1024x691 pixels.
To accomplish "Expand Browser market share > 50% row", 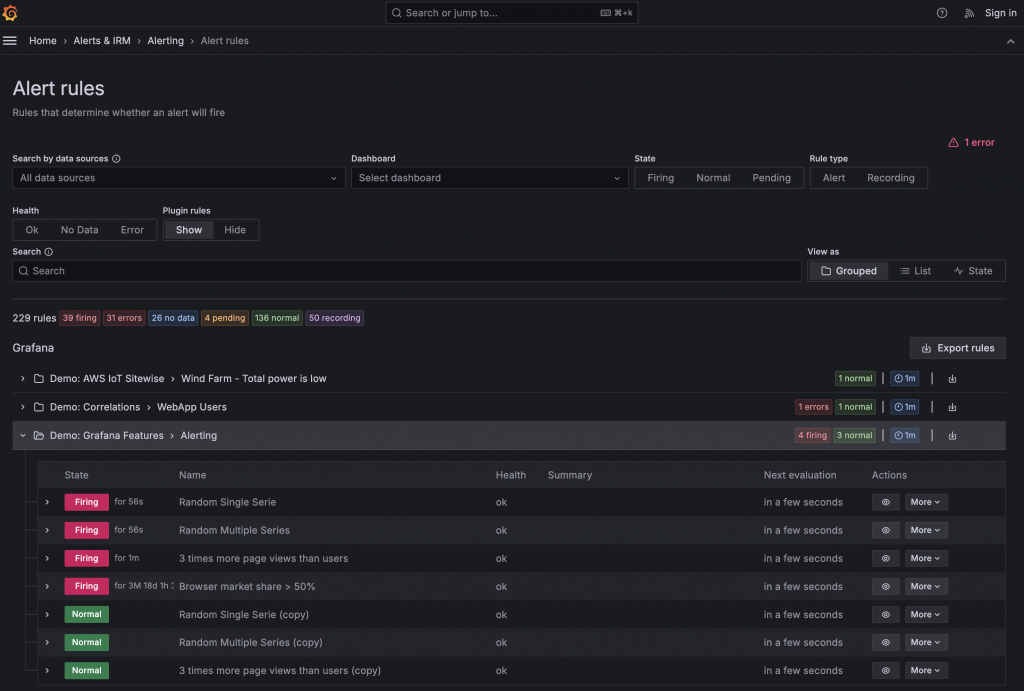I will pyautogui.click(x=47, y=587).
